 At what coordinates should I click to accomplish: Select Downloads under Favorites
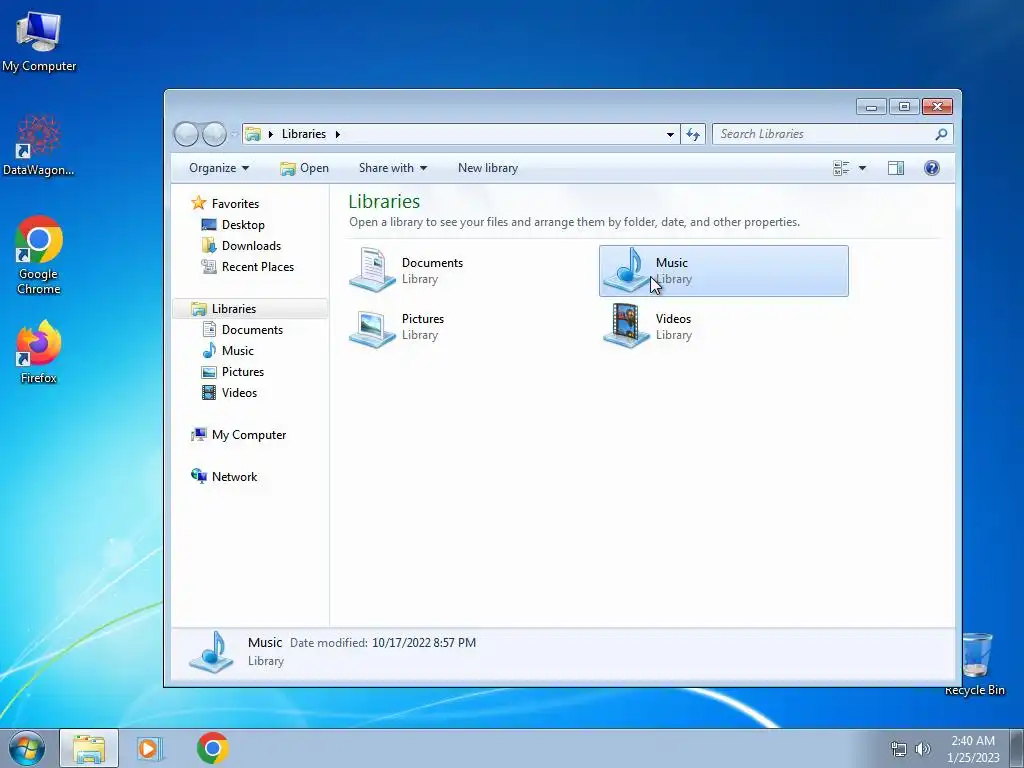251,246
